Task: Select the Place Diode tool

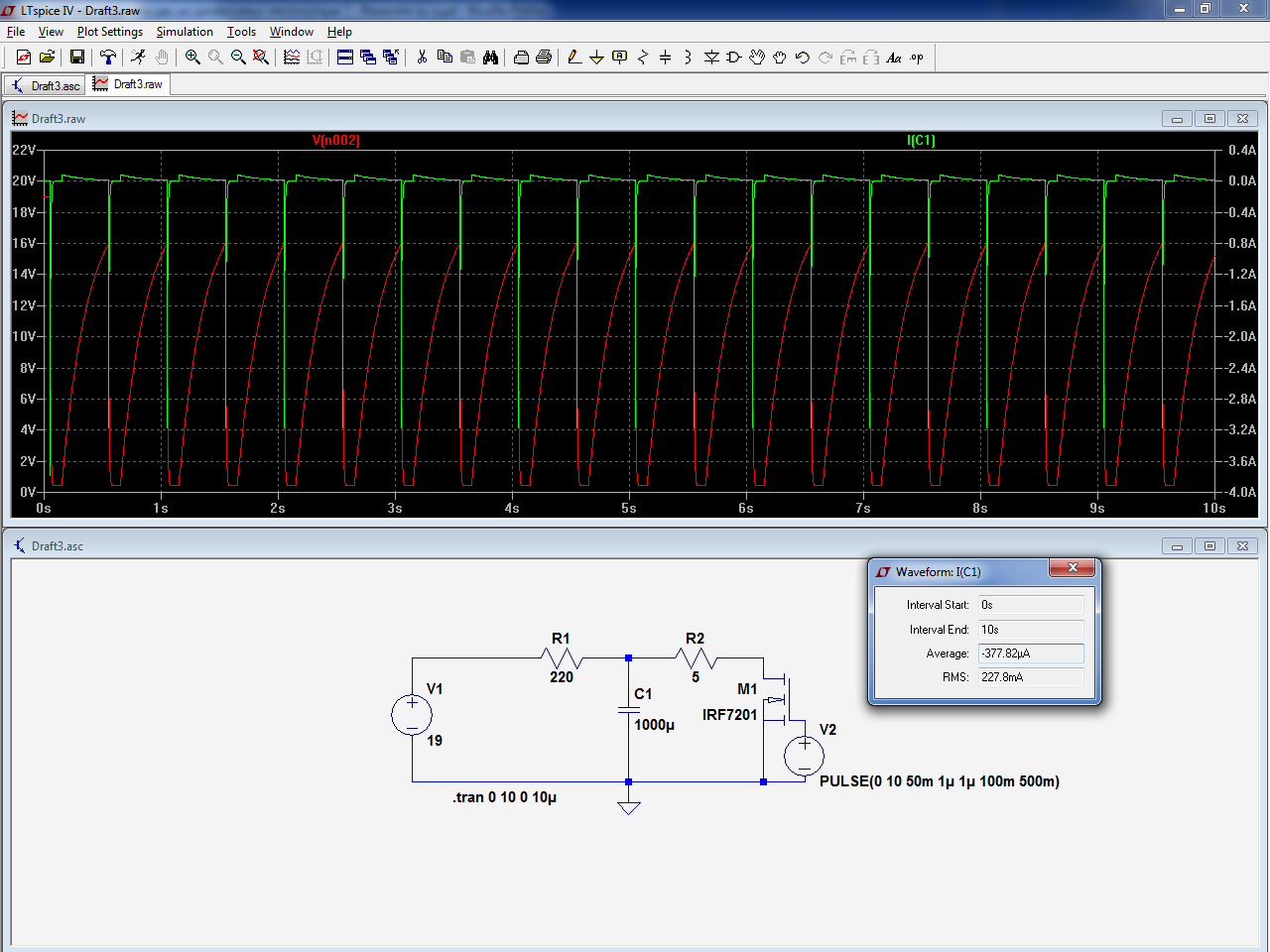Action: coord(711,58)
